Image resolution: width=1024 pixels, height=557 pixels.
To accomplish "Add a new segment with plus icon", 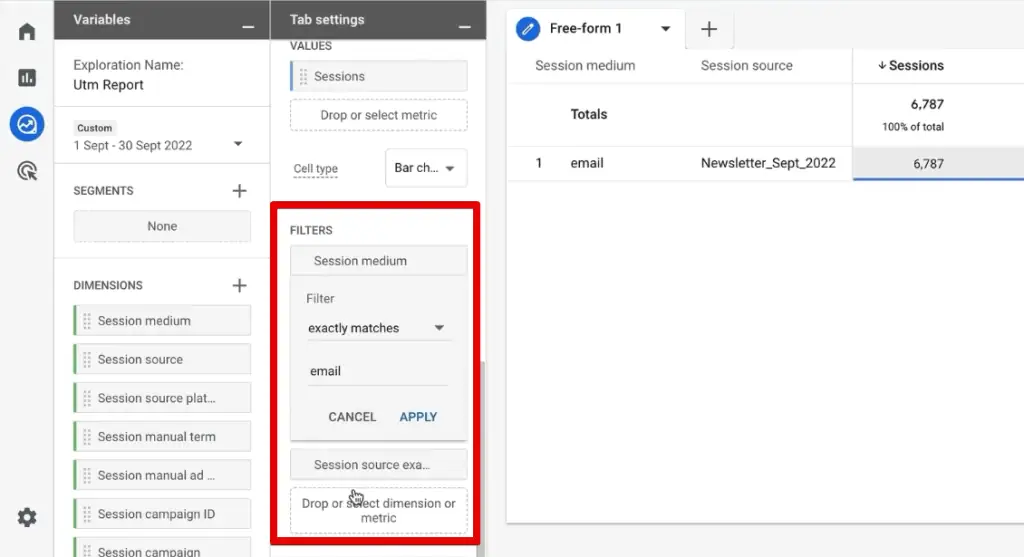I will tap(239, 190).
